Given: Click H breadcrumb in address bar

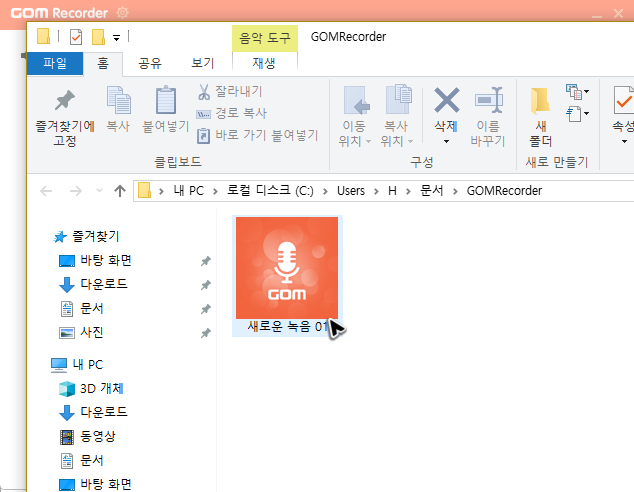Looking at the screenshot, I should click(x=392, y=191).
